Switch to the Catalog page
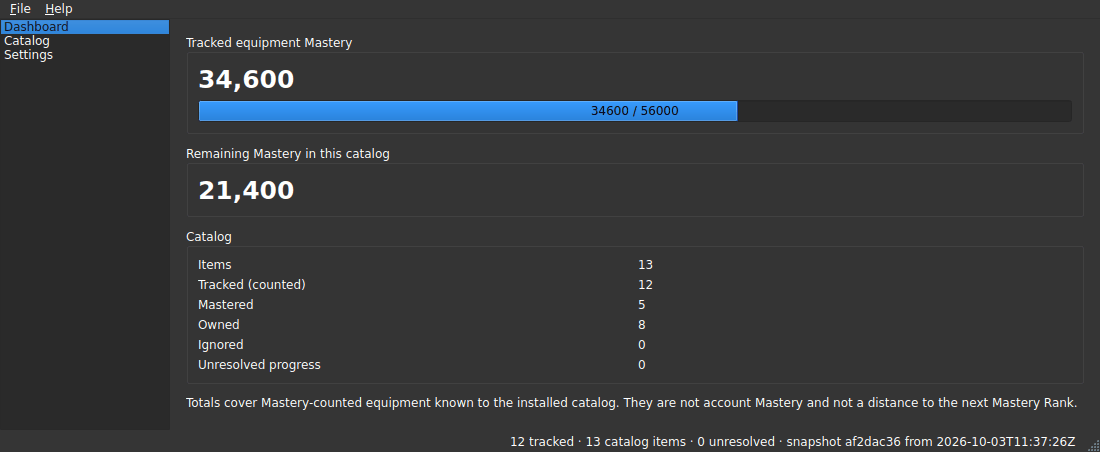The image size is (1100, 452). (x=85, y=41)
